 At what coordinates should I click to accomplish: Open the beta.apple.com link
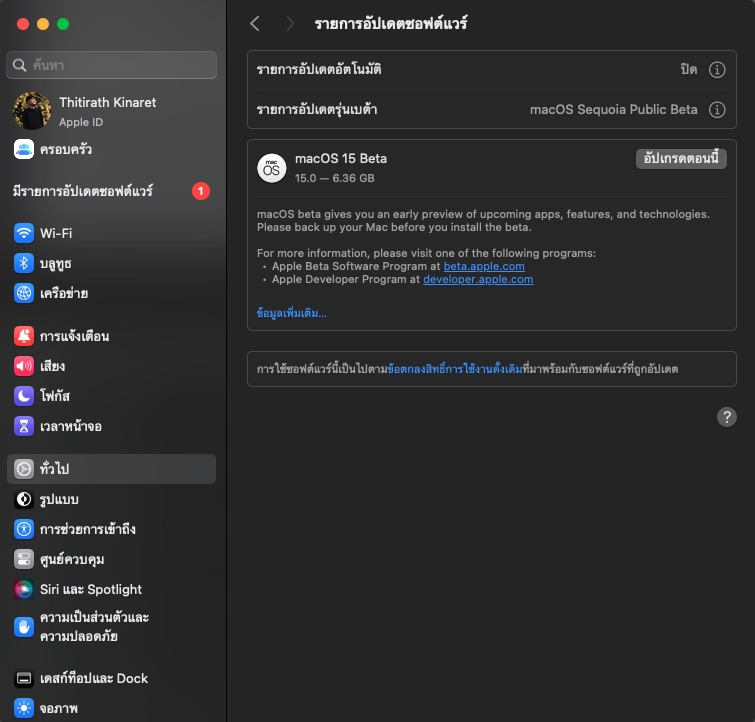click(x=484, y=267)
